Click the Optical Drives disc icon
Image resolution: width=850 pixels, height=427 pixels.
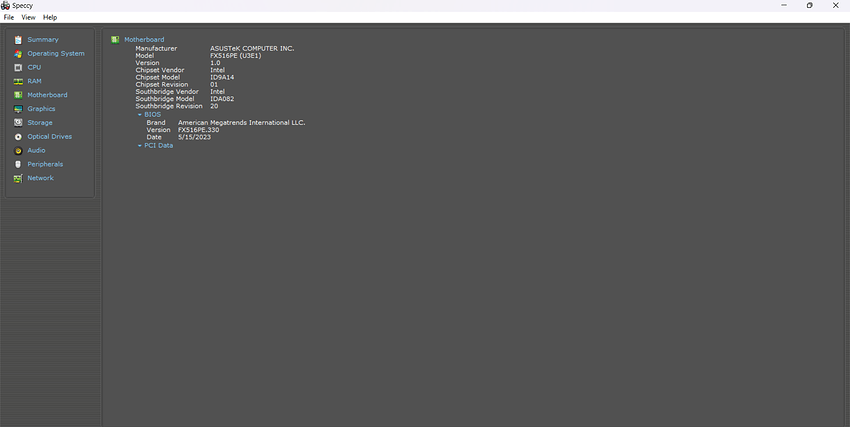(18, 137)
